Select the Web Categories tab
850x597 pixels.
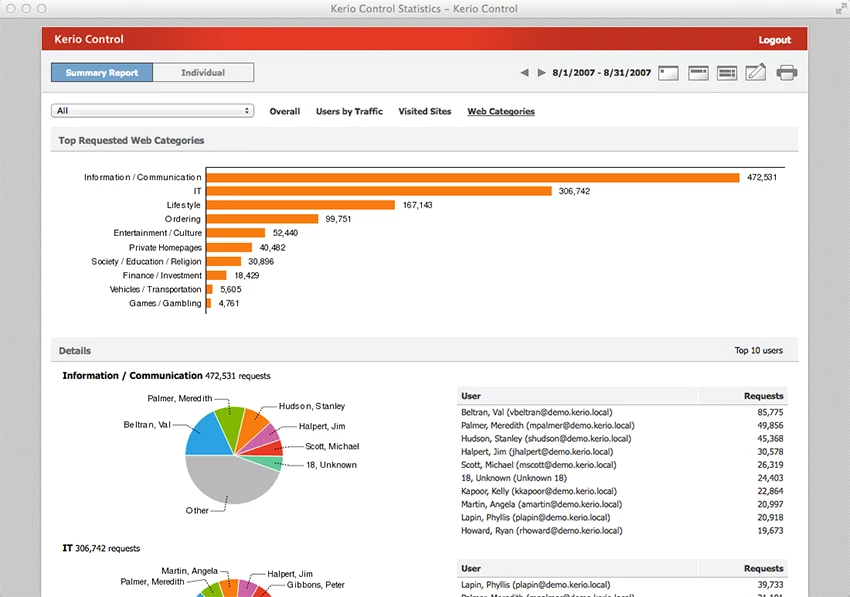500,112
